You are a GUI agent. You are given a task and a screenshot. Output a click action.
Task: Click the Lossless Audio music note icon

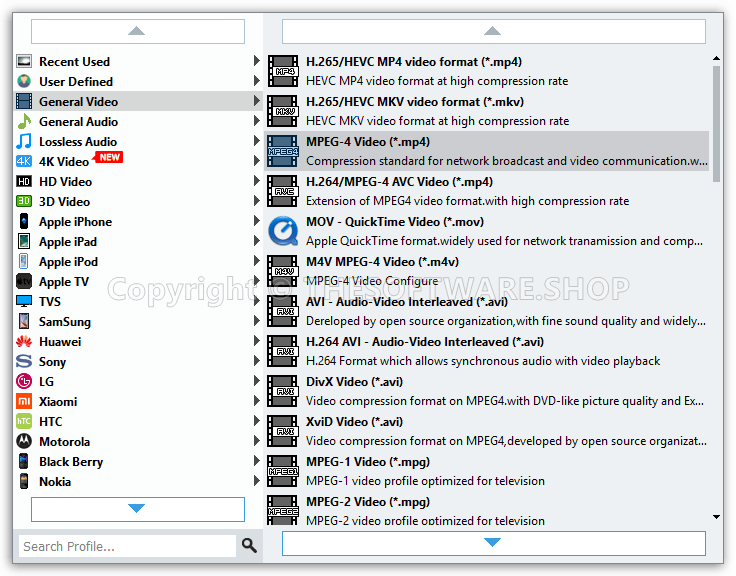coord(24,141)
